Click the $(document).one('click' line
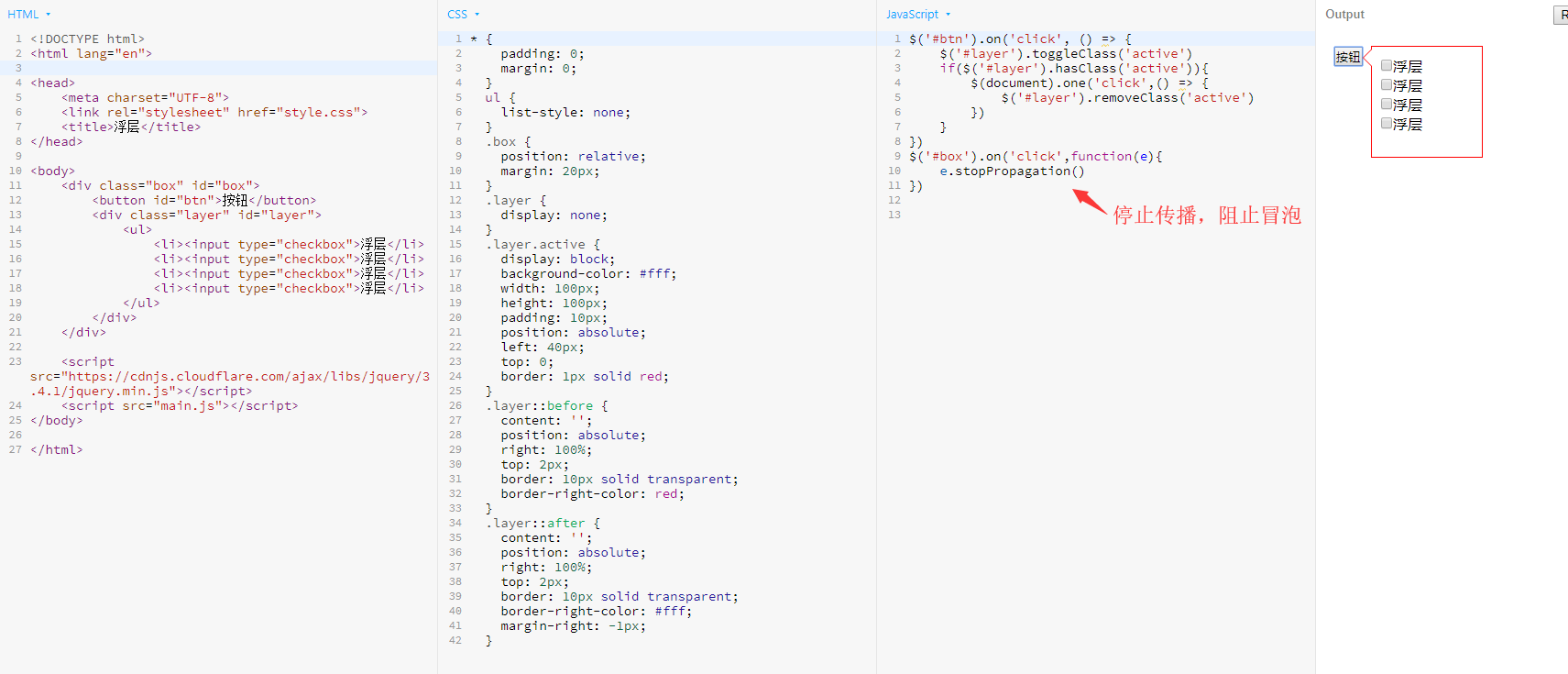Screen dimensions: 1568x674 pos(1090,83)
